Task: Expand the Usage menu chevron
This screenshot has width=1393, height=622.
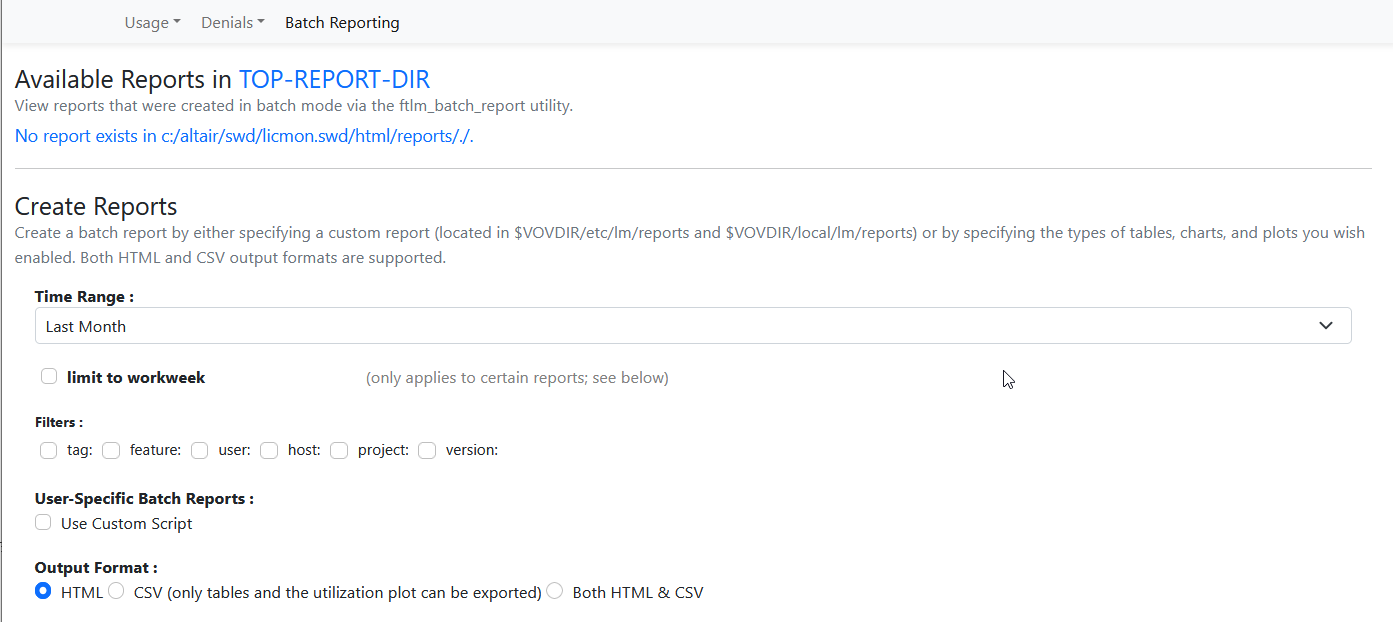Action: (177, 22)
